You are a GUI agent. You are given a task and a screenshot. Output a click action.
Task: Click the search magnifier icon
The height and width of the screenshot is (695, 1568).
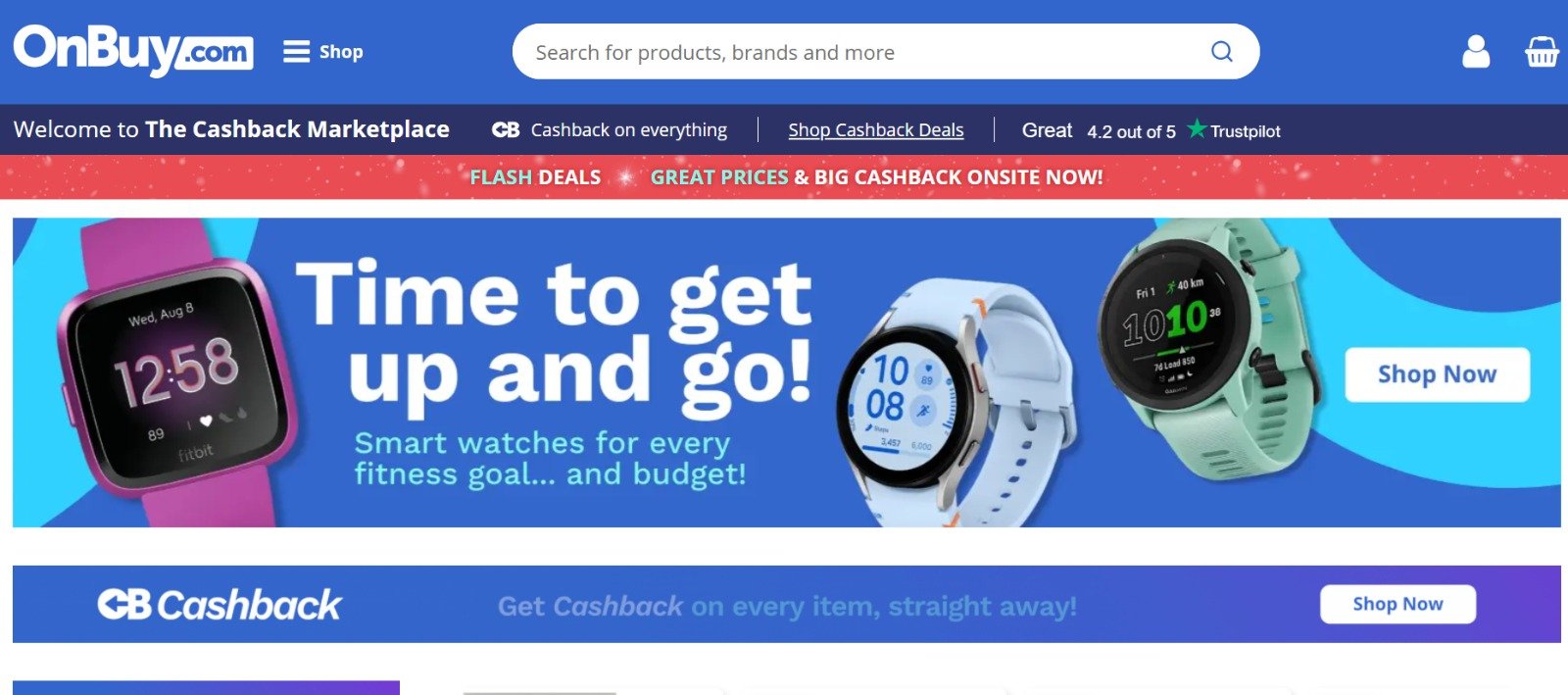click(x=1221, y=51)
